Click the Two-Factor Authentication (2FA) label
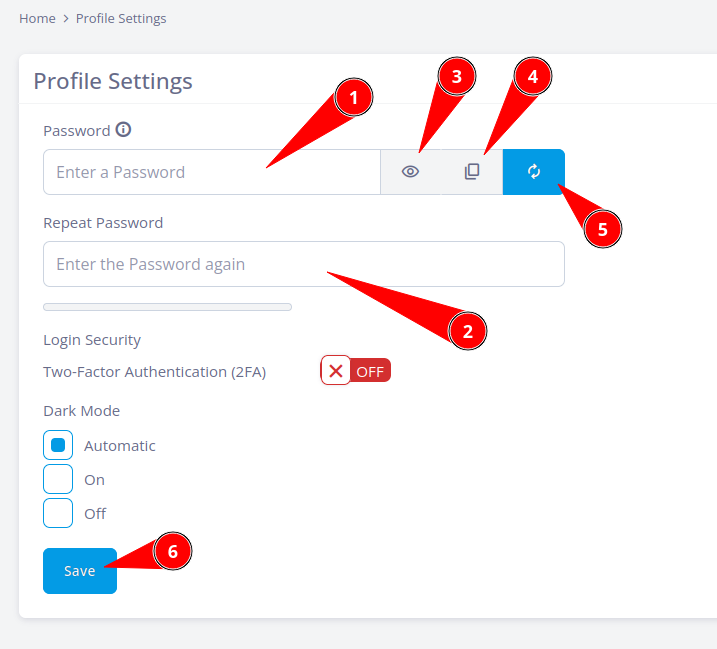 [x=154, y=372]
